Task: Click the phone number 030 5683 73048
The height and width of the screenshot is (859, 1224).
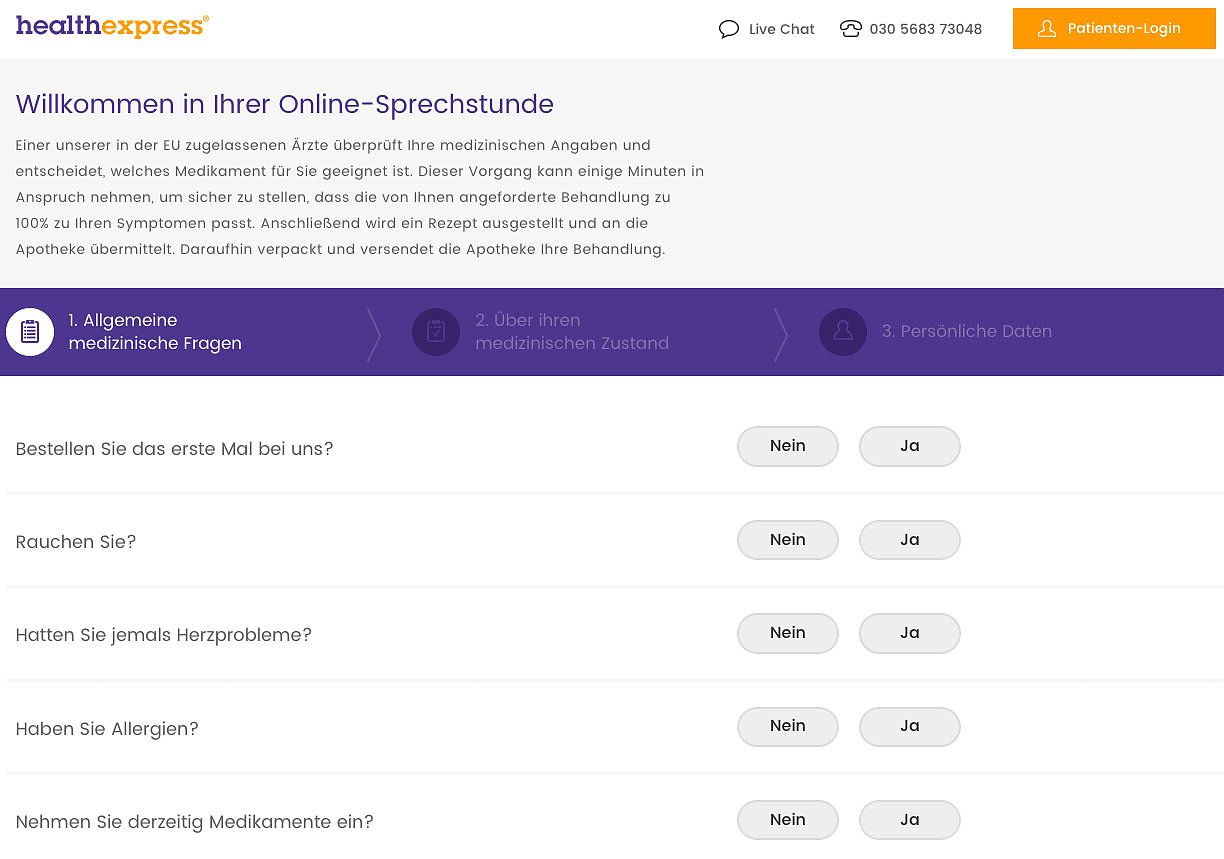Action: tap(925, 29)
